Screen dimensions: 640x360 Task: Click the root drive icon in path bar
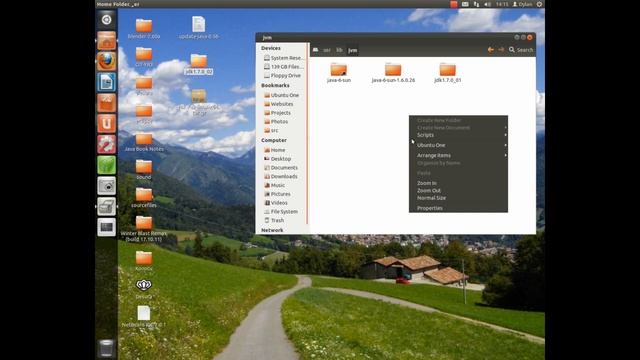coord(316,50)
